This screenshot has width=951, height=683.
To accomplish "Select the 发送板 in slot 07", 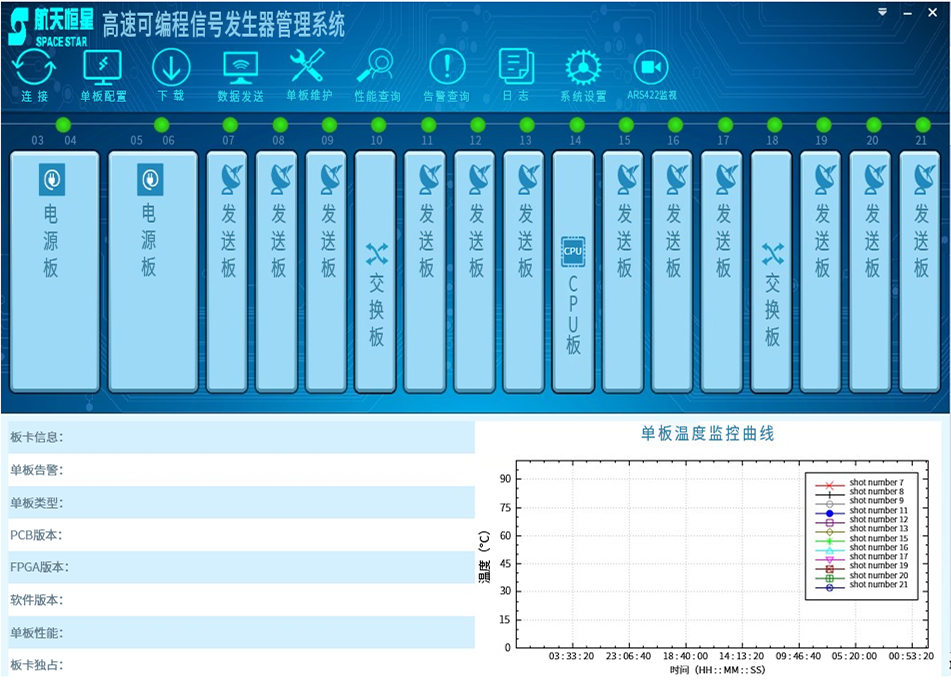I will tap(228, 272).
